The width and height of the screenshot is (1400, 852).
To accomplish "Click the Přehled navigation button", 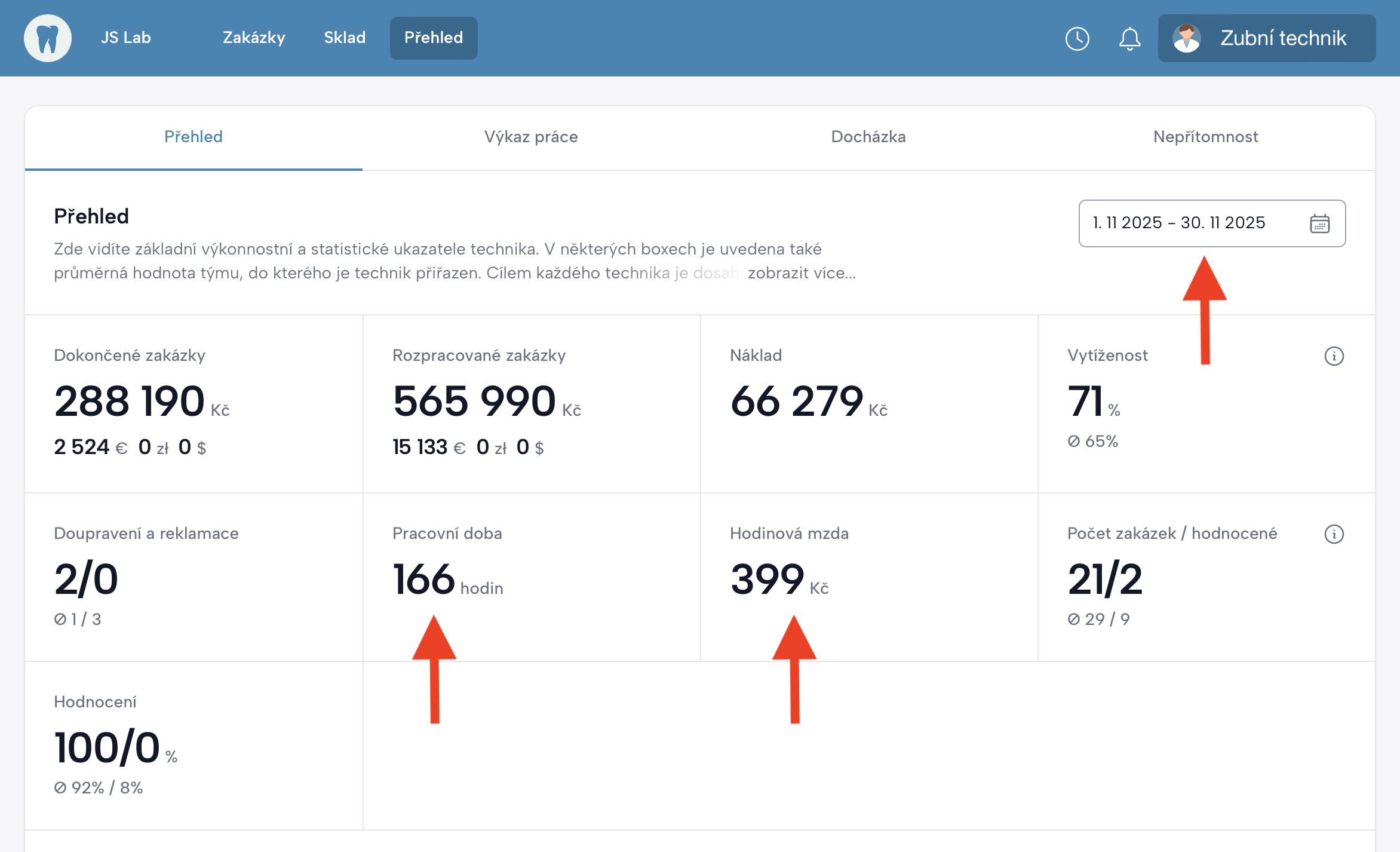I will [434, 38].
